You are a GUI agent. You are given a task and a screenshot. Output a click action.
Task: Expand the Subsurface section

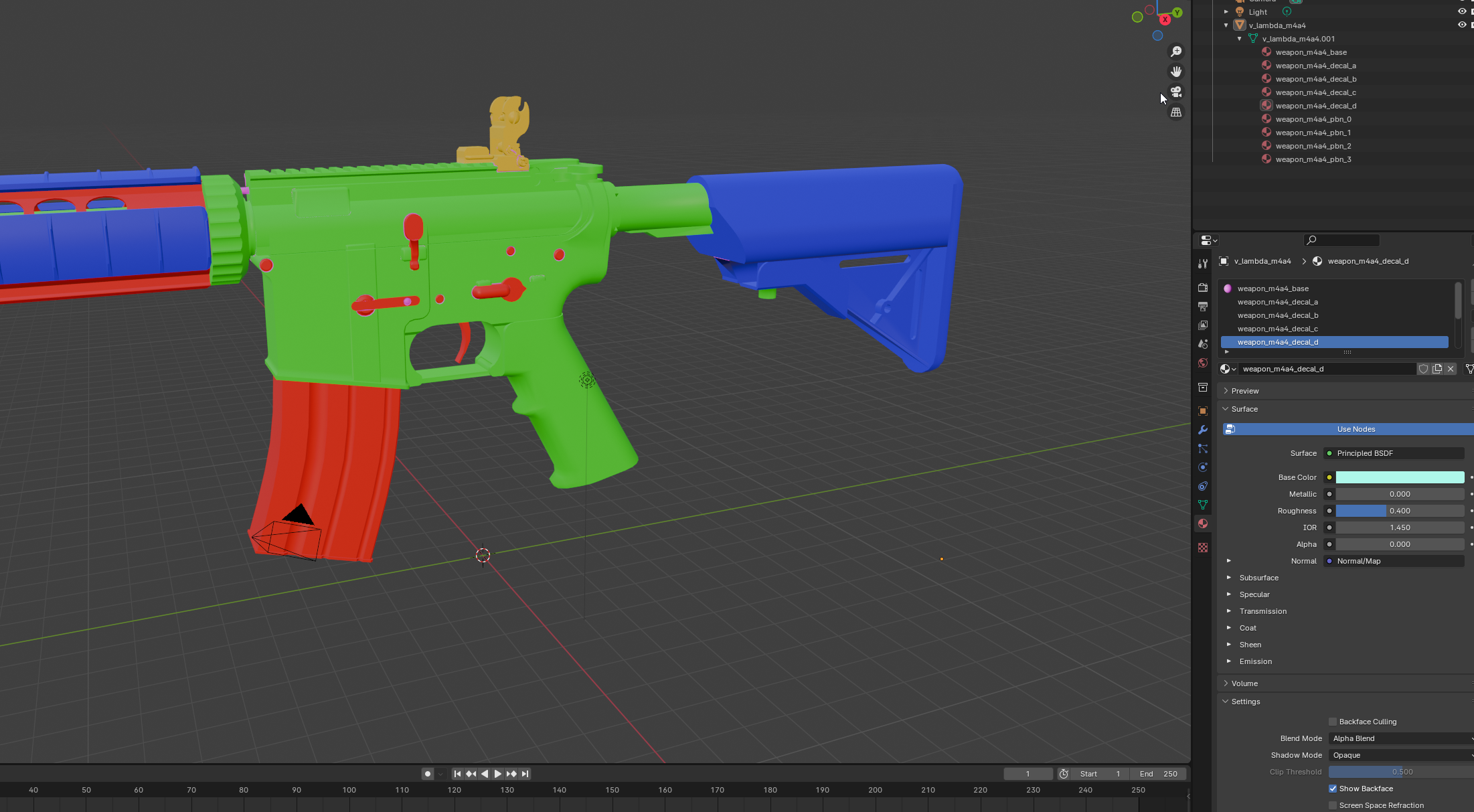(x=1229, y=578)
